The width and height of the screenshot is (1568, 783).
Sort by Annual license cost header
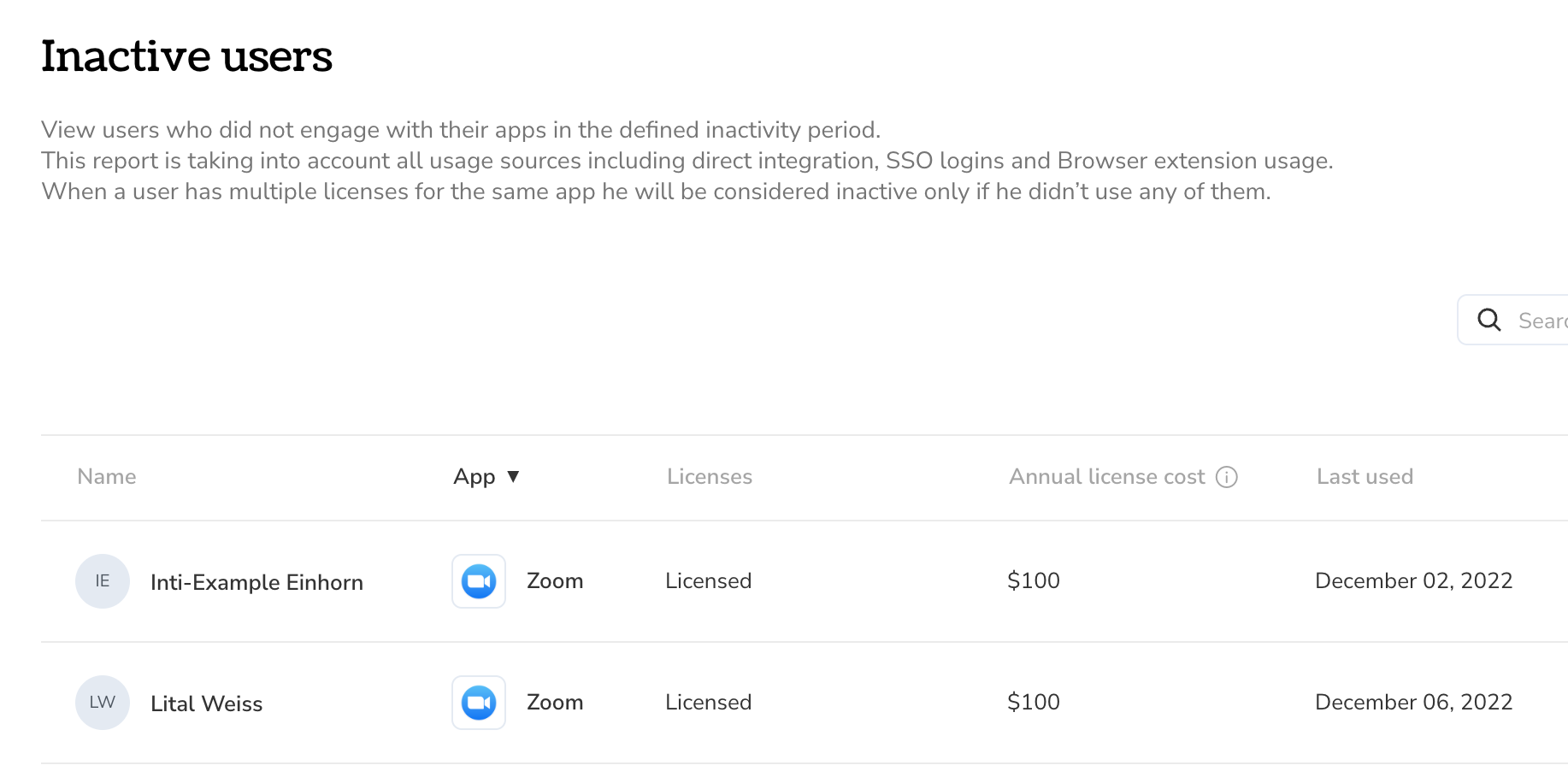pyautogui.click(x=1107, y=477)
